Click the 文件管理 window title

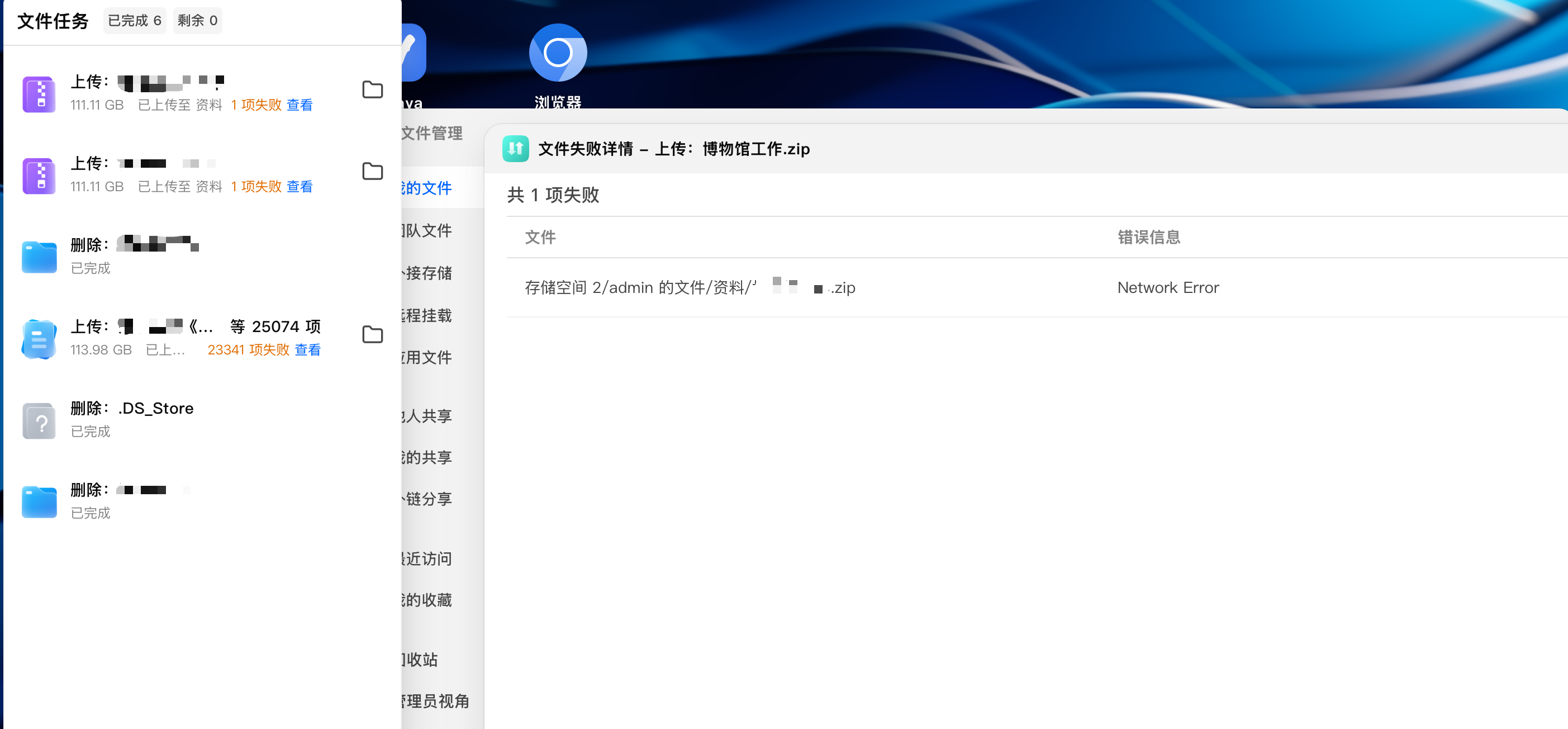(432, 132)
